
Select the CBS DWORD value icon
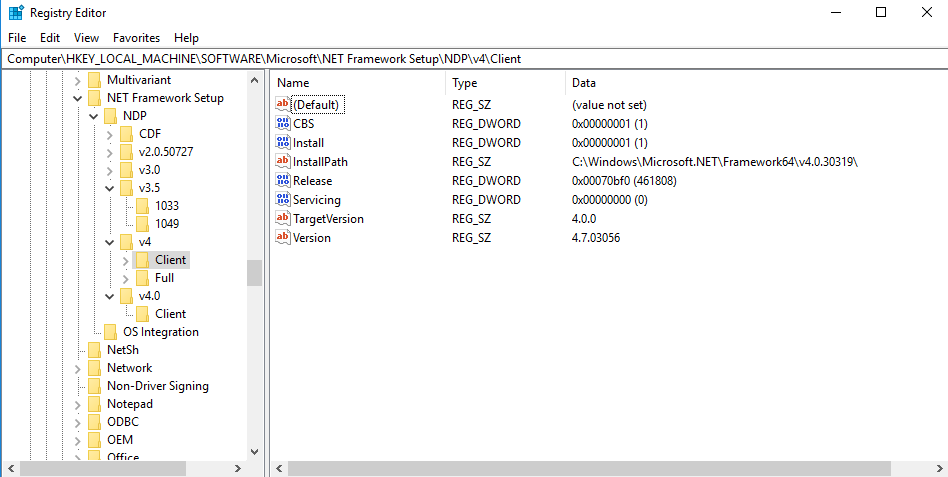click(x=282, y=123)
